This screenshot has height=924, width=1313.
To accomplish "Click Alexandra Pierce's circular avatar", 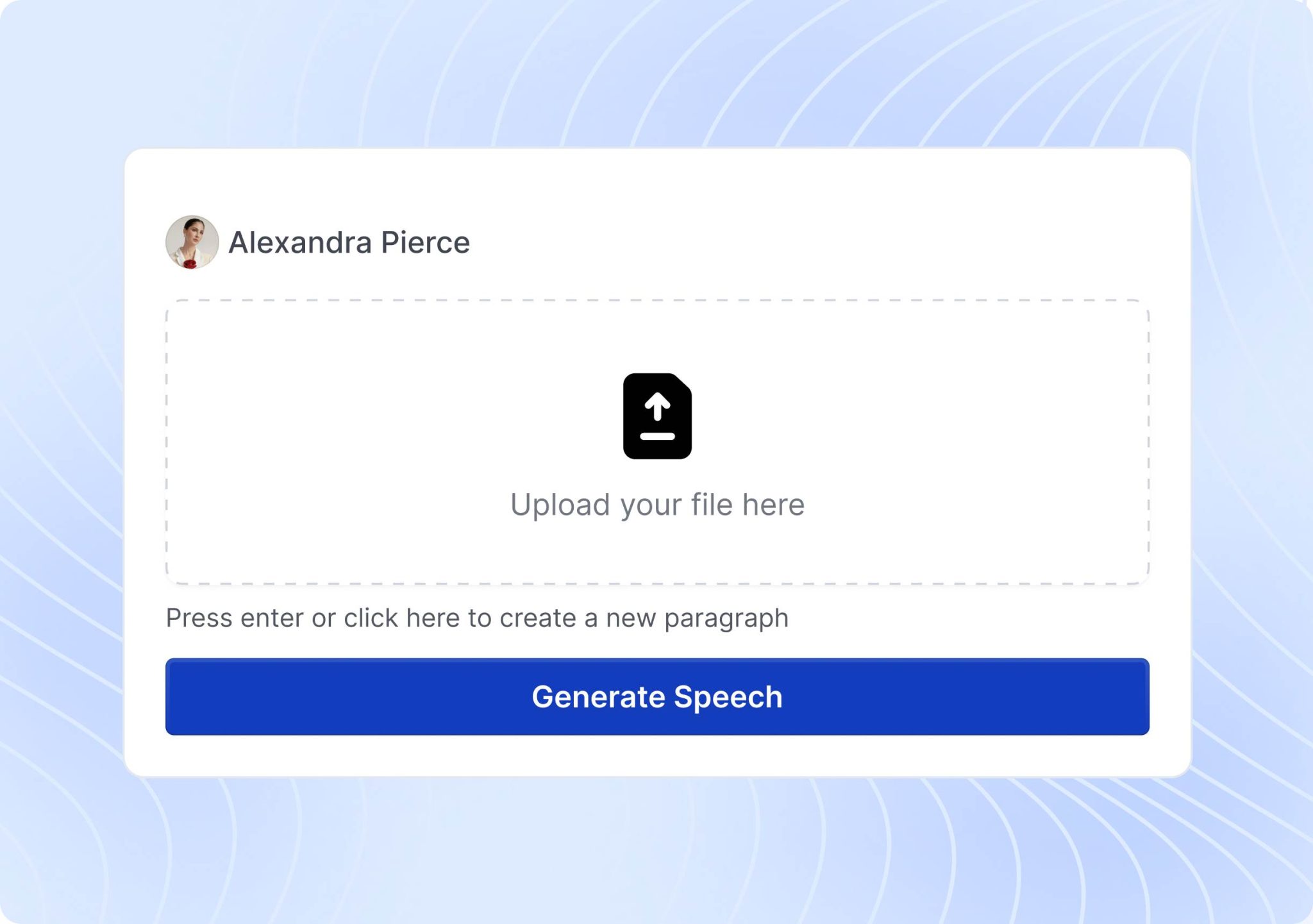I will (x=193, y=242).
